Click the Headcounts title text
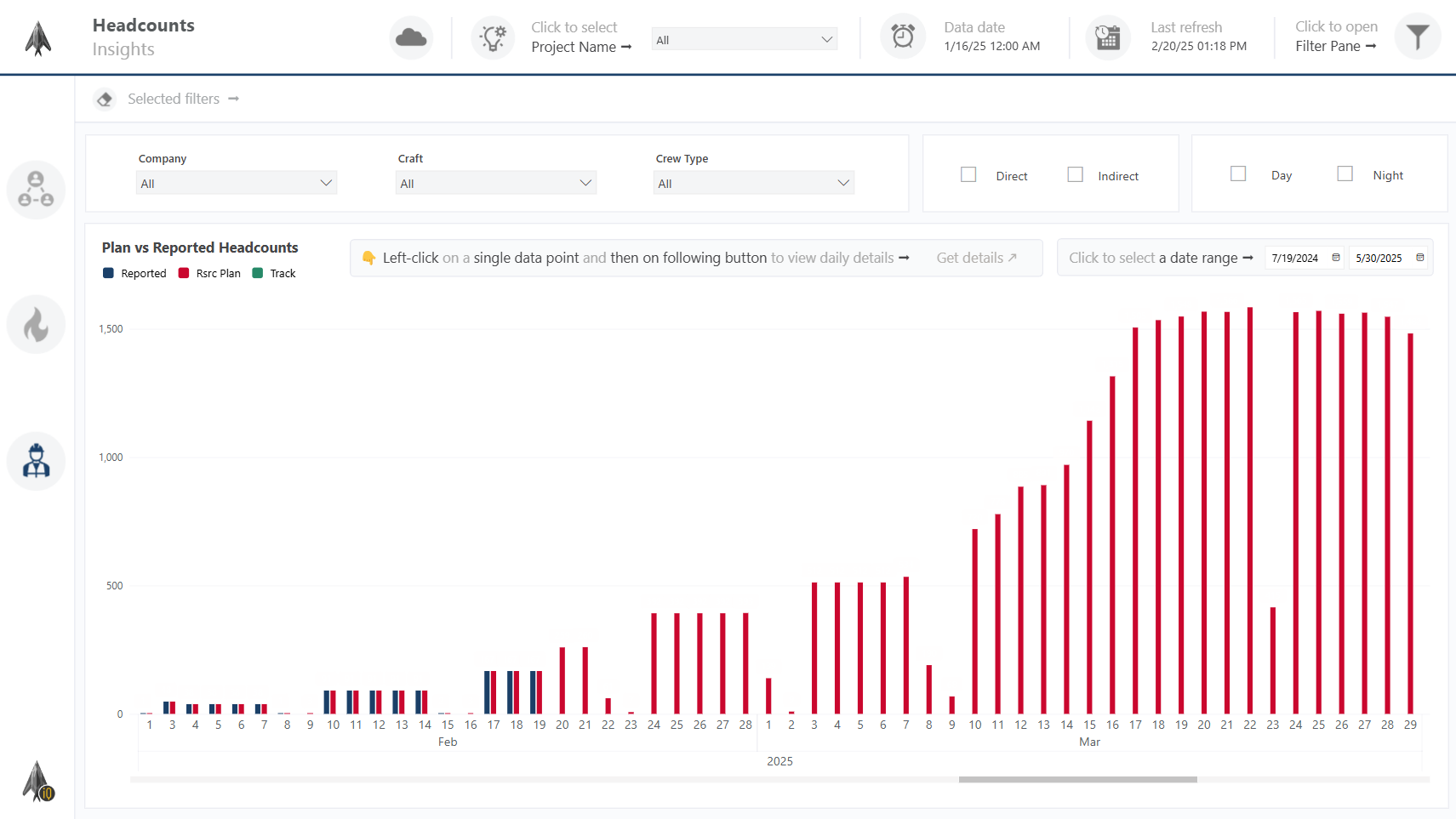Image resolution: width=1456 pixels, height=819 pixels. point(144,26)
